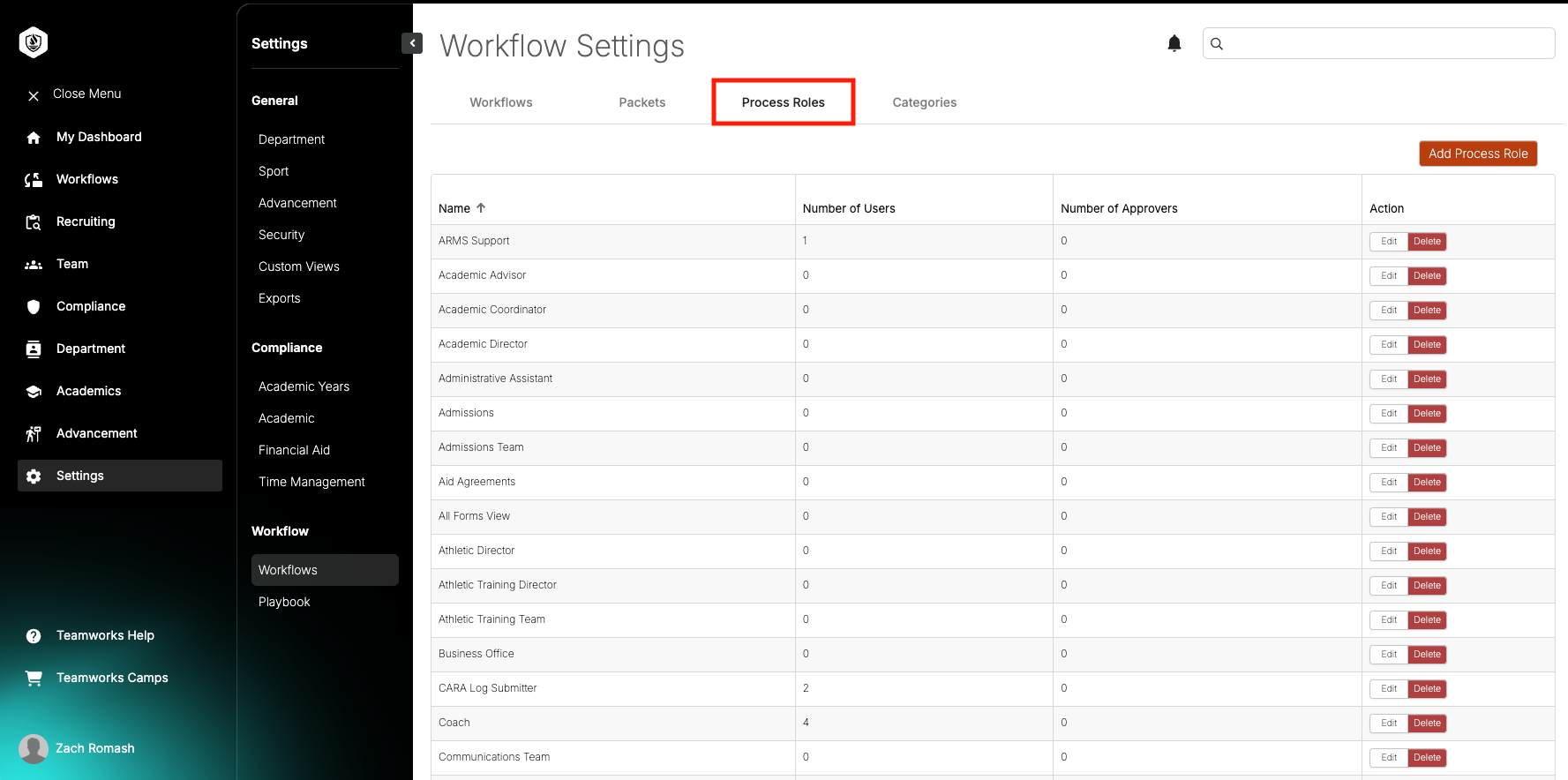The image size is (1568, 780).
Task: Switch to the Packets tab
Action: click(642, 102)
